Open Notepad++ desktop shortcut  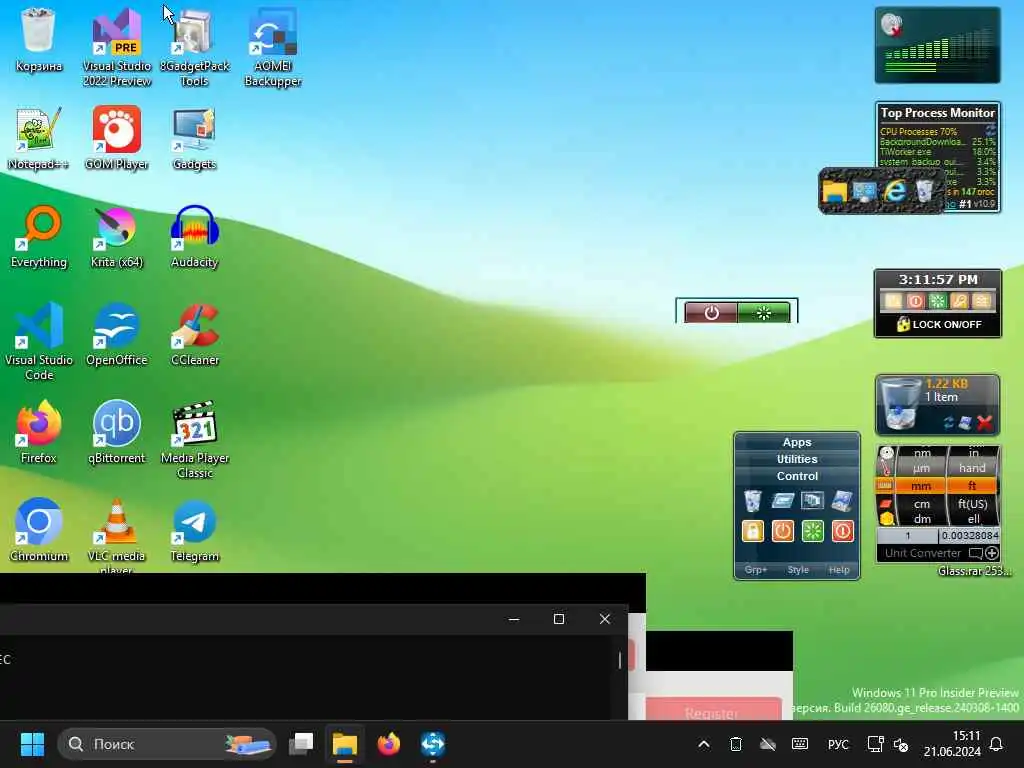click(x=39, y=138)
